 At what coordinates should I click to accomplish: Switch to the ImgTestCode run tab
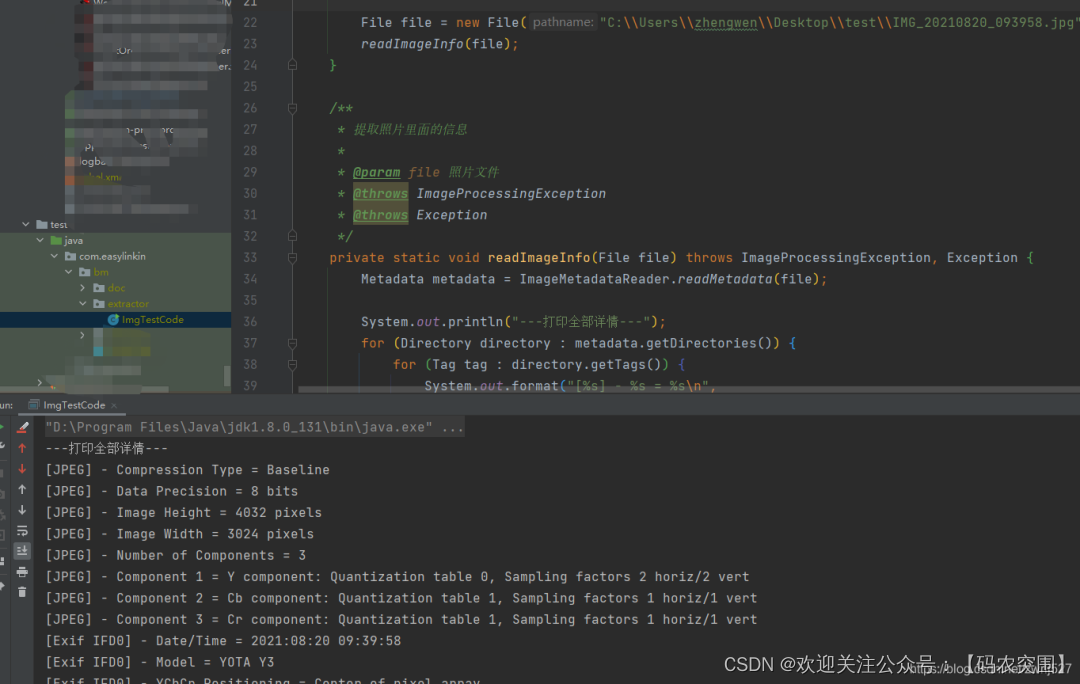[x=74, y=405]
